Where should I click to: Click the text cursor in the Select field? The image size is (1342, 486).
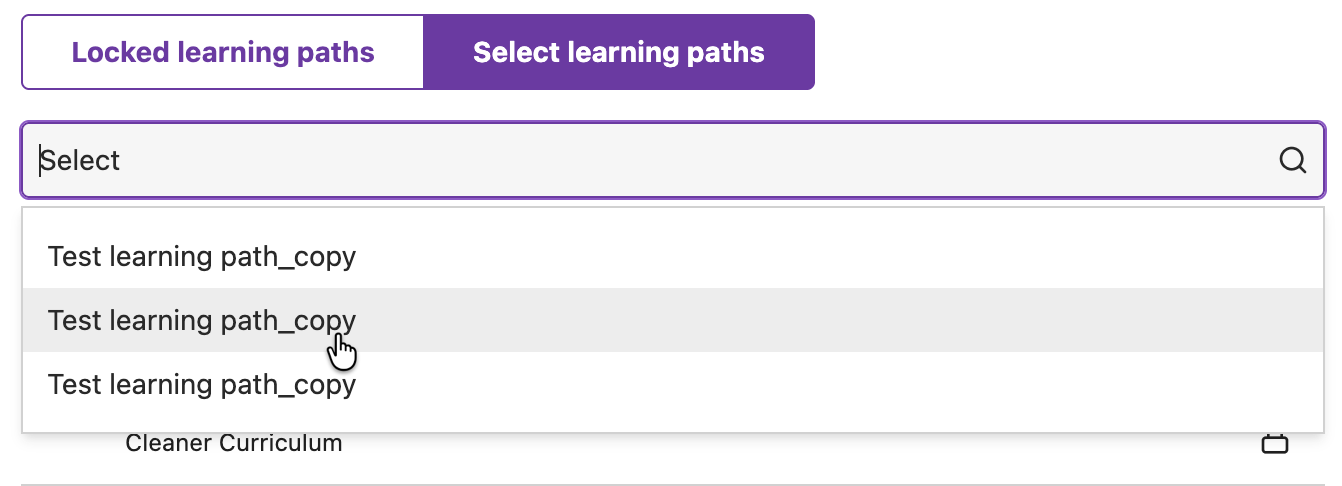coord(41,160)
